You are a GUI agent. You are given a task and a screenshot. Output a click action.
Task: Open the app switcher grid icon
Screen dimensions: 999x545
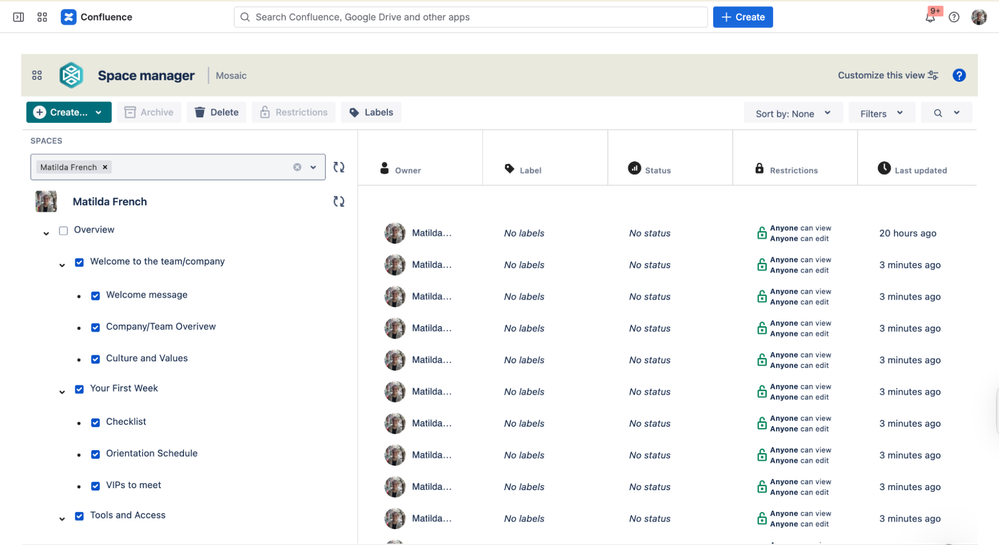click(42, 17)
